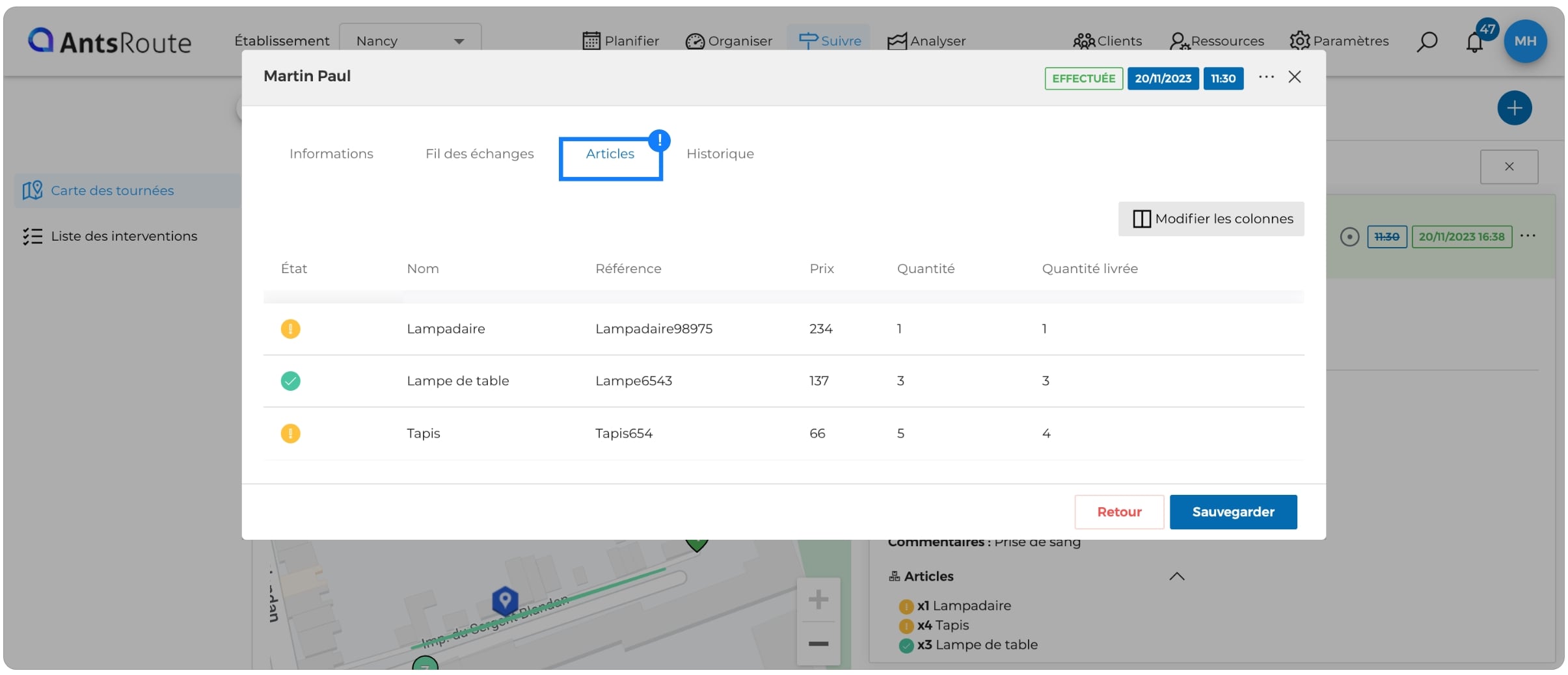Click reference Lampadaire98975
Screen dimensions: 1568x675
(x=654, y=329)
